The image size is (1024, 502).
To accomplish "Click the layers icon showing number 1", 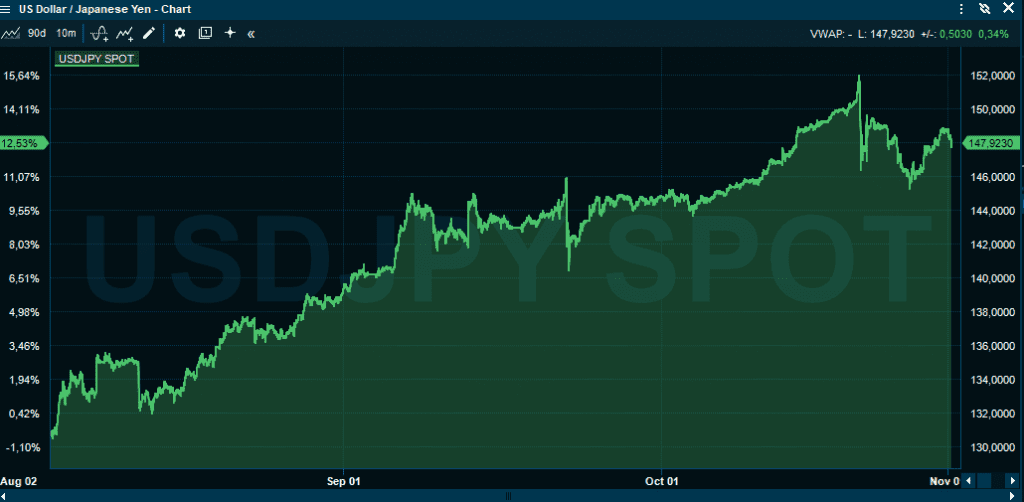I will click(205, 33).
